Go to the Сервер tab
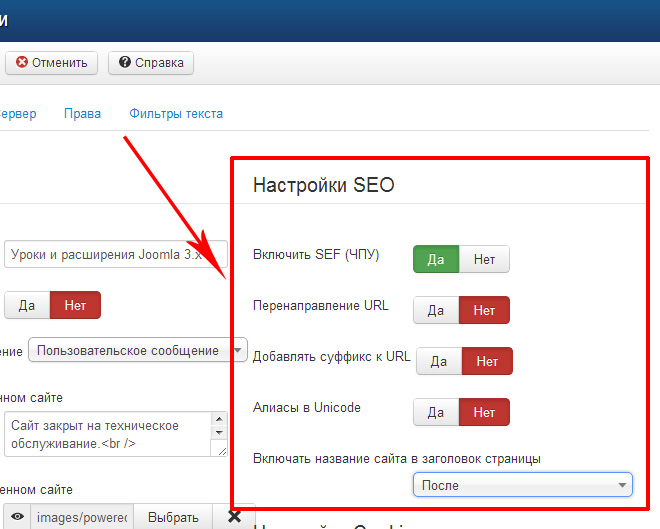 [18, 114]
